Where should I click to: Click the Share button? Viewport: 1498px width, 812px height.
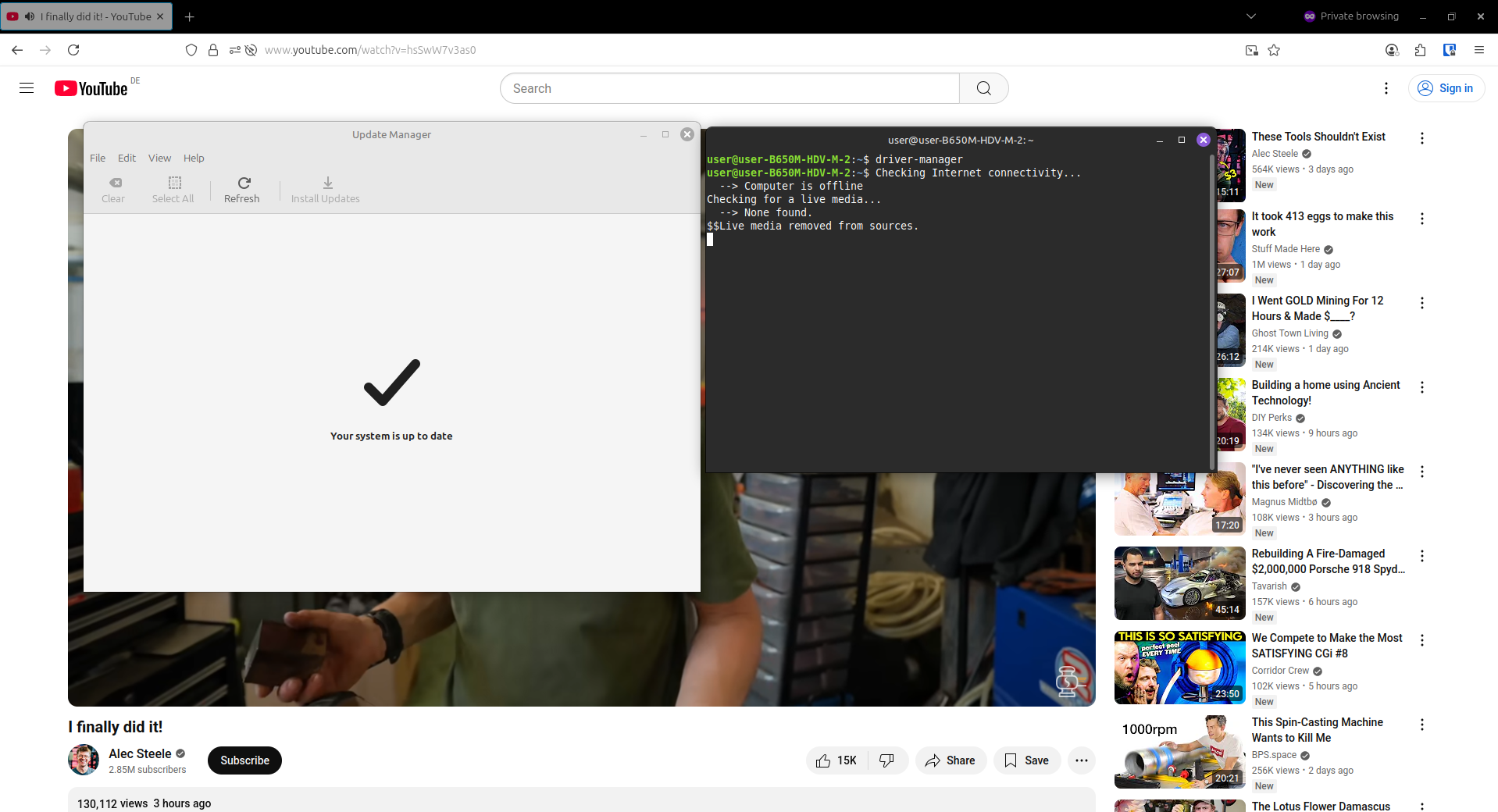click(x=951, y=760)
